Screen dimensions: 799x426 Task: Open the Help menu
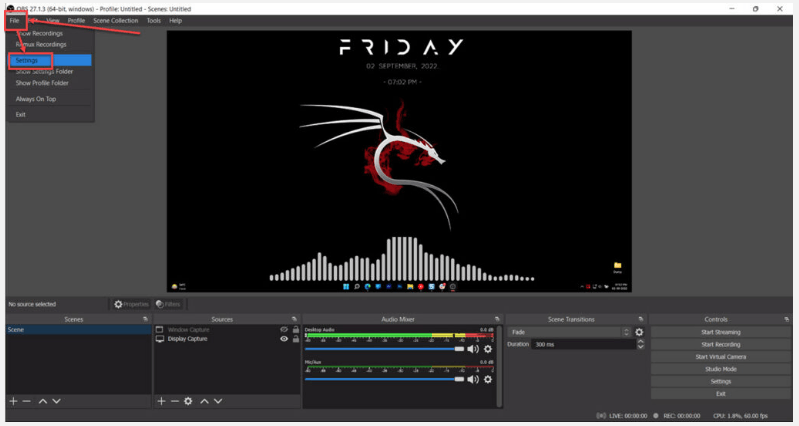pos(175,20)
